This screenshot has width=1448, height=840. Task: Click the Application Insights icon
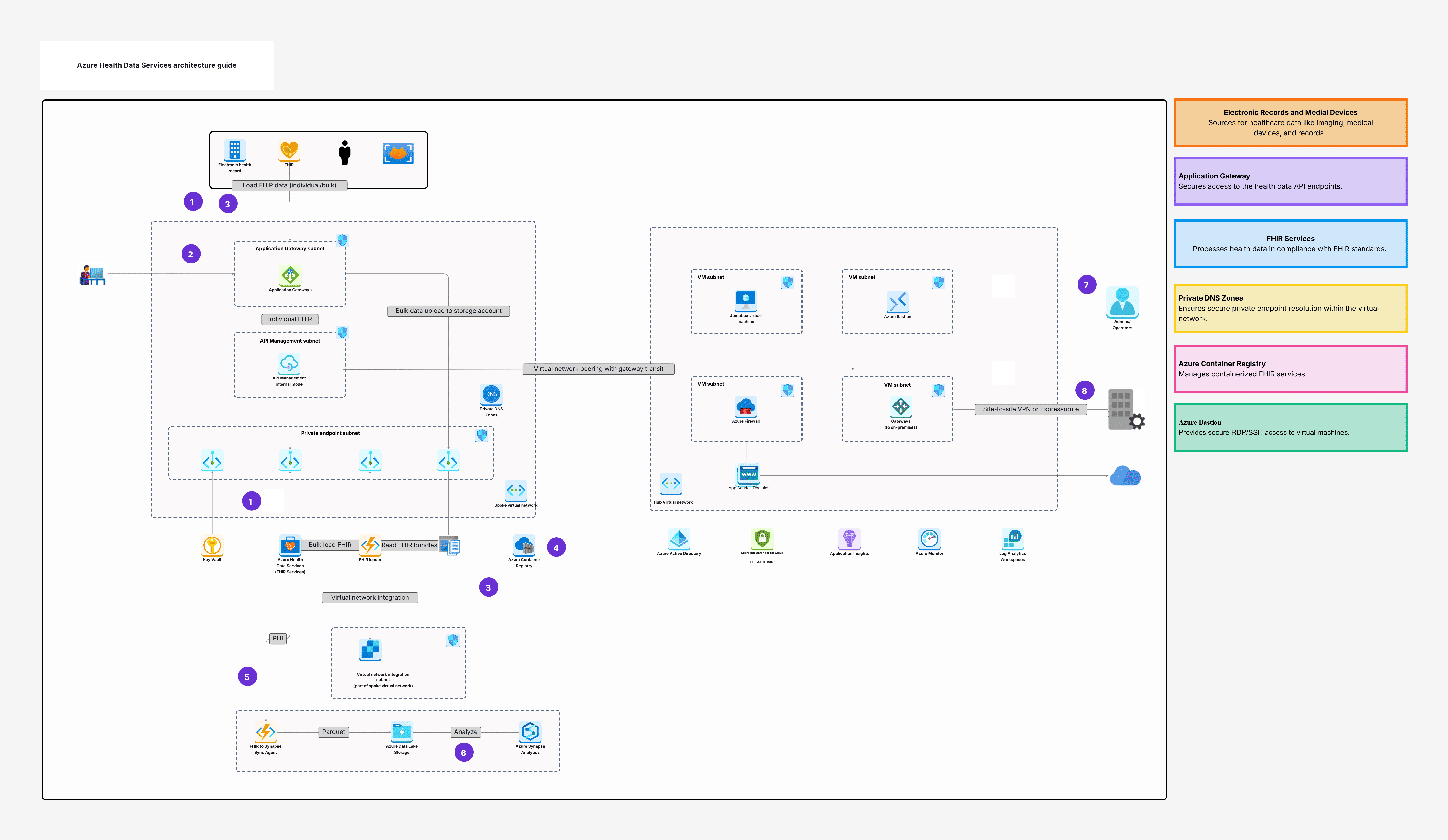click(x=849, y=539)
